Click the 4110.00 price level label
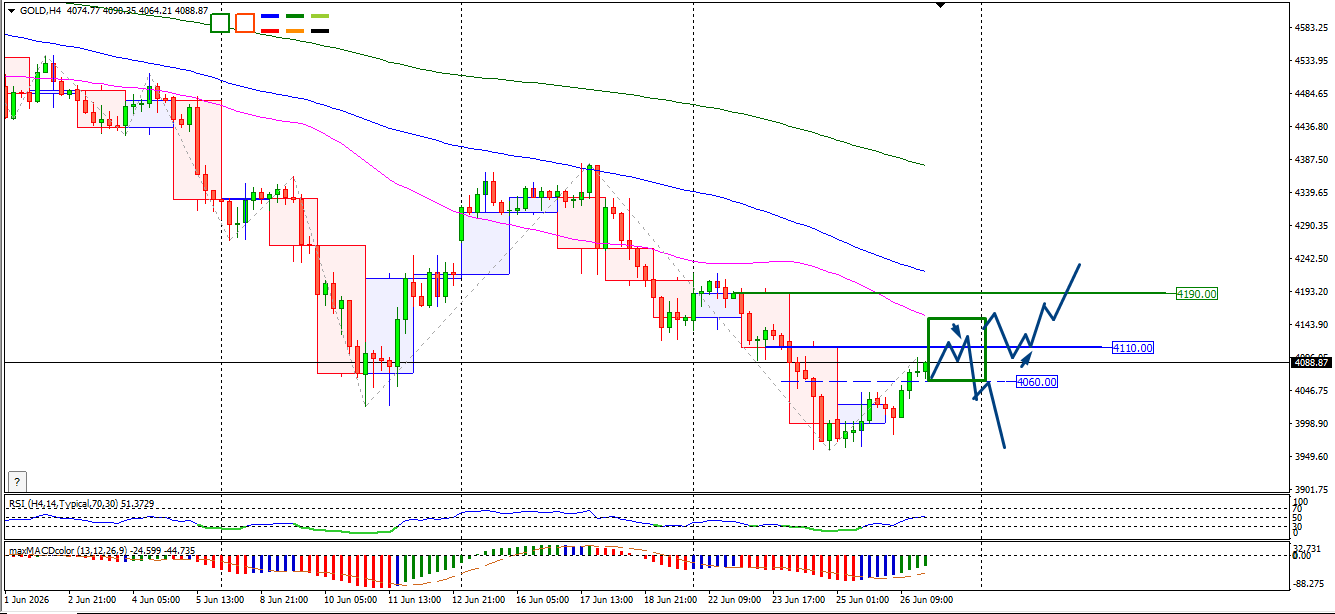Viewport: 1335px width, 614px height. 1132,348
